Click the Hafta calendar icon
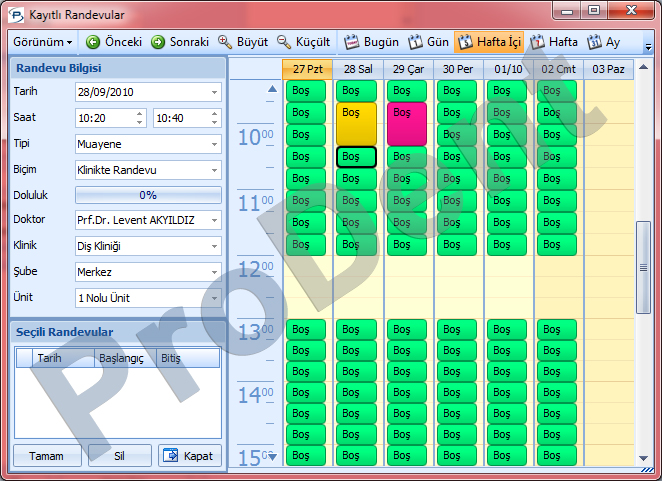The width and height of the screenshot is (662, 481). (537, 42)
